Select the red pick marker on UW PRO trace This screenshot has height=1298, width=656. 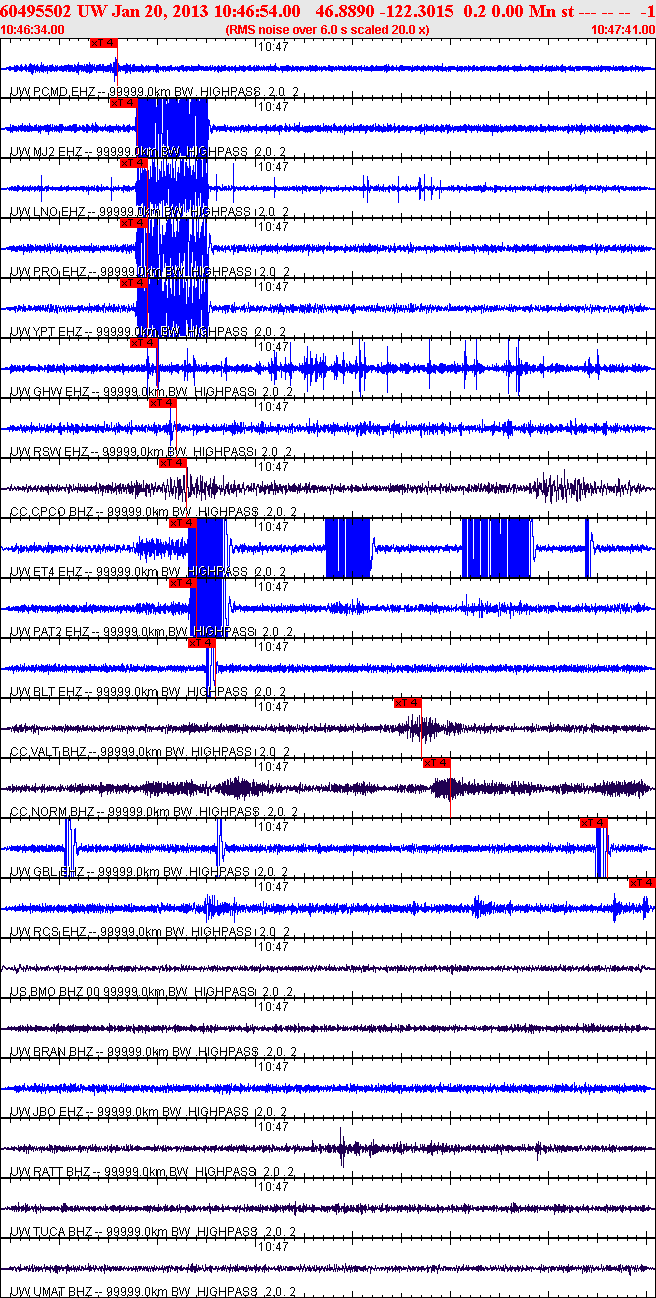[133, 223]
